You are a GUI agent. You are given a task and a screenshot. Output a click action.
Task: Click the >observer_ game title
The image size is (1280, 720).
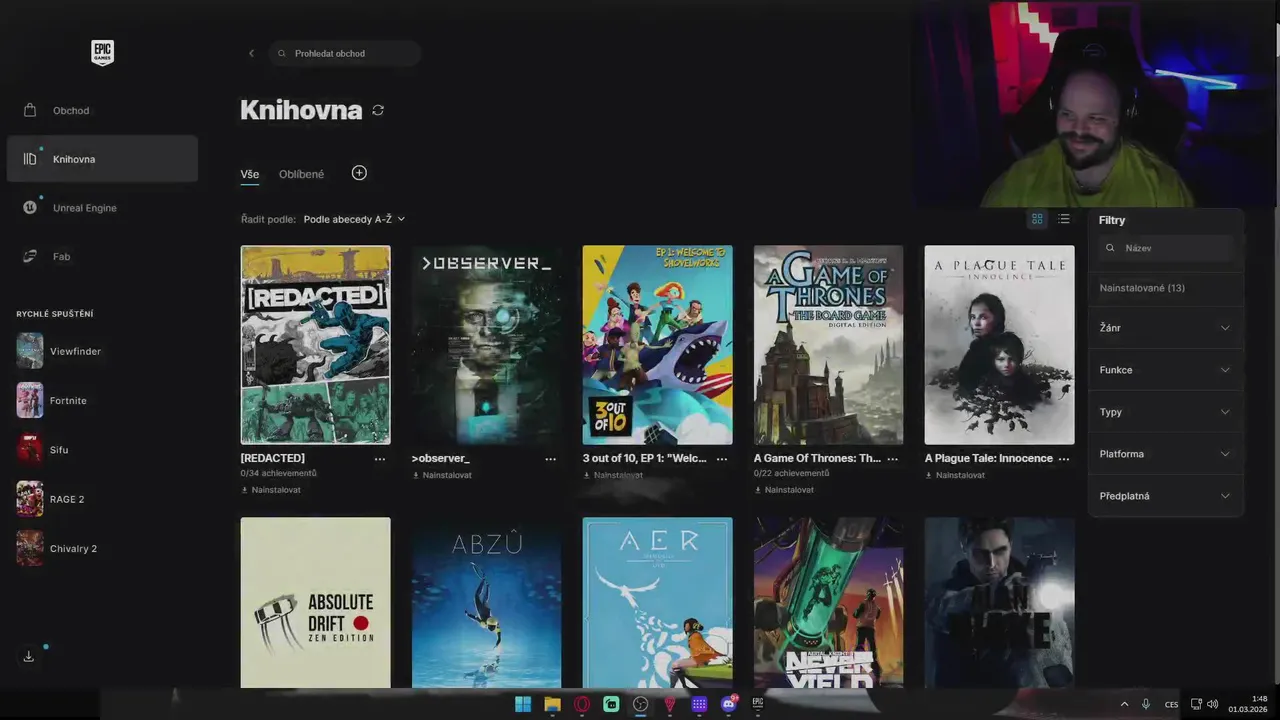click(441, 458)
